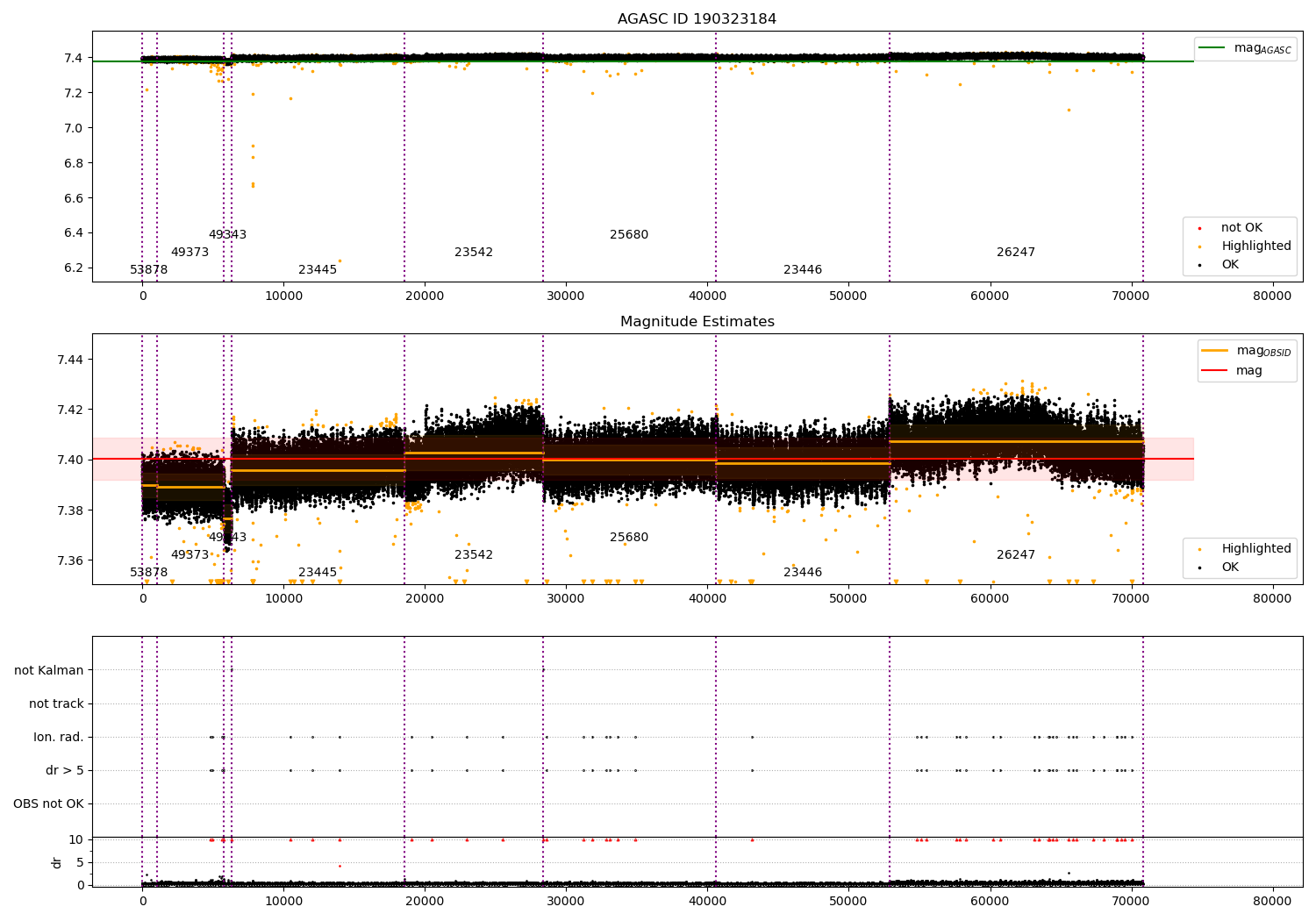Click OBSID label 49373 in Magnitude Estimates plot

point(190,555)
